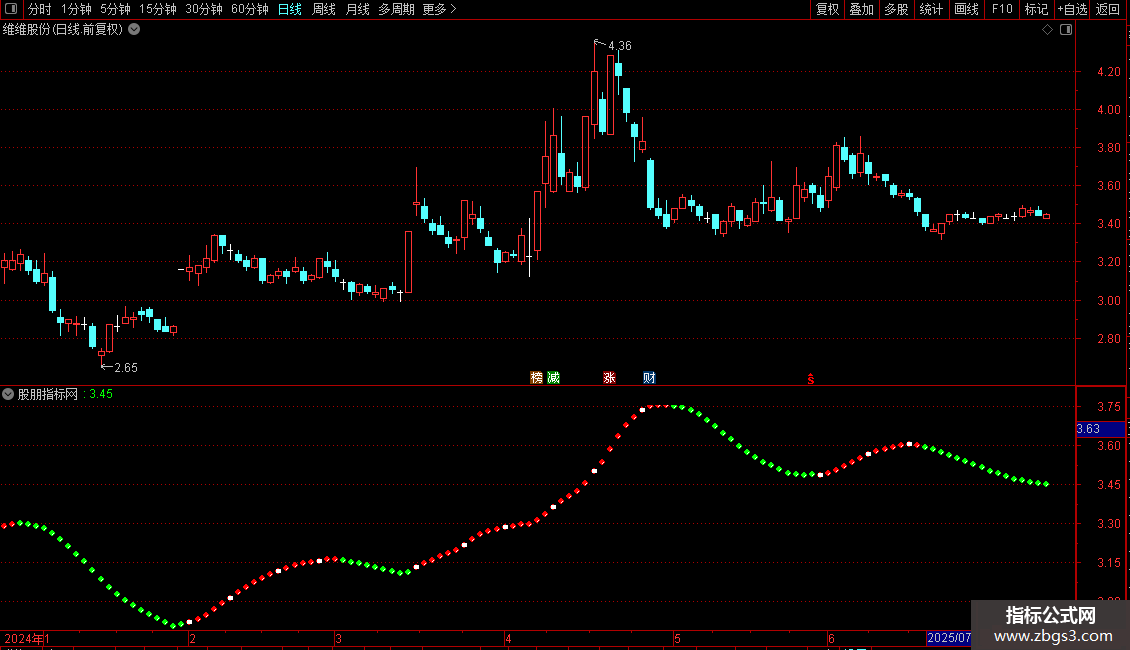Click the month 2 marker on timeline
Image resolution: width=1130 pixels, height=650 pixels.
[x=192, y=638]
